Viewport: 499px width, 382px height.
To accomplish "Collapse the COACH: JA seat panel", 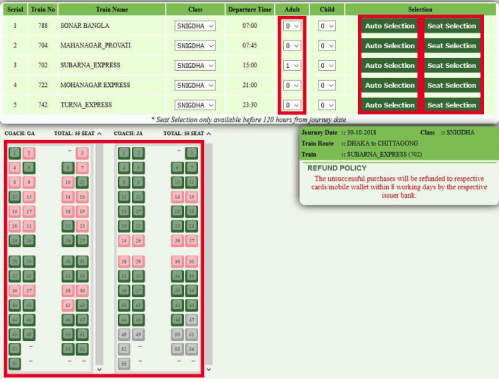I will click(x=209, y=134).
